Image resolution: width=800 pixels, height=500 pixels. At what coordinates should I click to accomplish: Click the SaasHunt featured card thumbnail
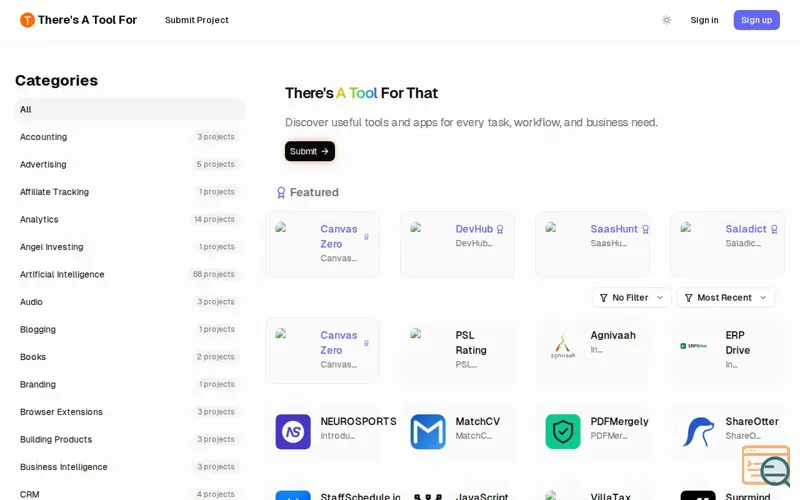tap(551, 228)
